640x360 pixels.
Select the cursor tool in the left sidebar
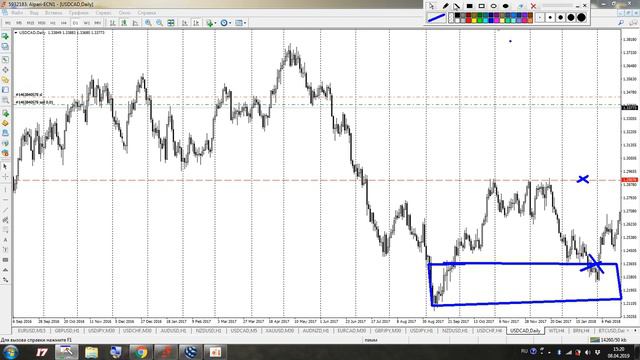[x=5, y=167]
